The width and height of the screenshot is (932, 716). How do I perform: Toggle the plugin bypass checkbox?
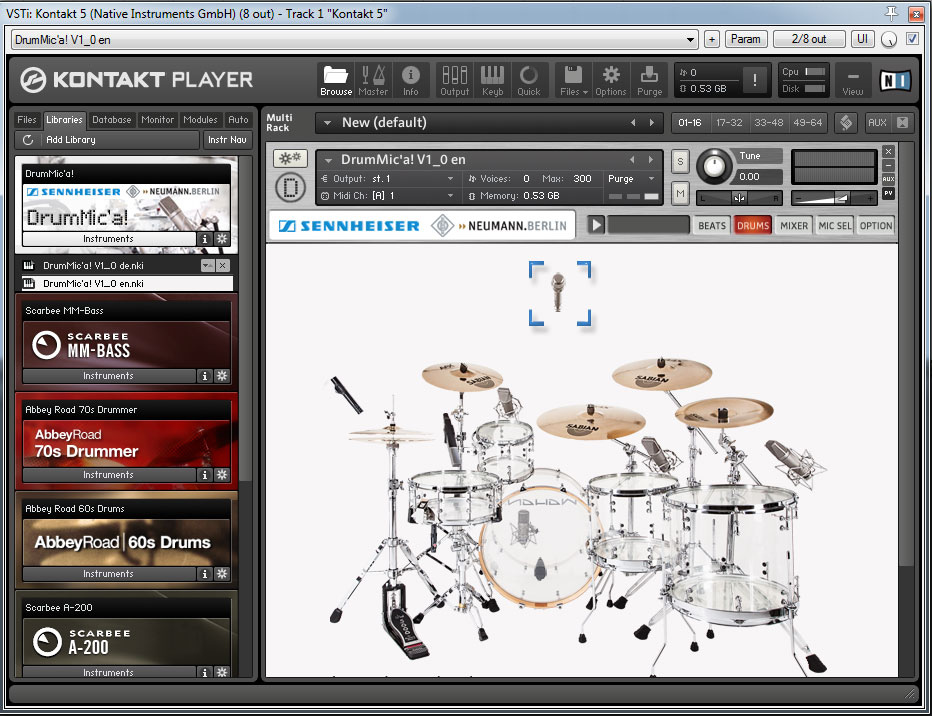pyautogui.click(x=912, y=39)
